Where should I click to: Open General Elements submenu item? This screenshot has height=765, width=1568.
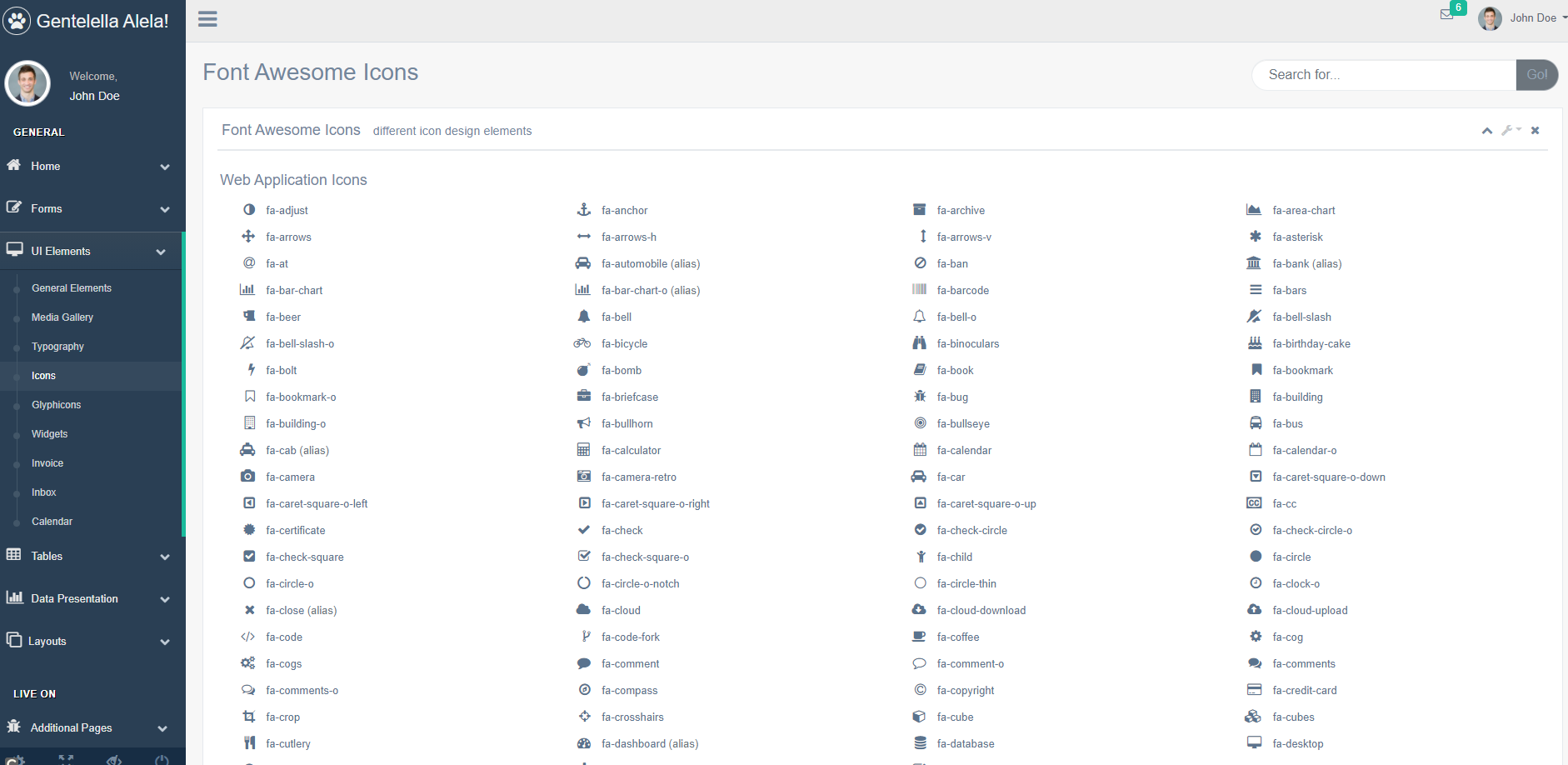pyautogui.click(x=72, y=288)
